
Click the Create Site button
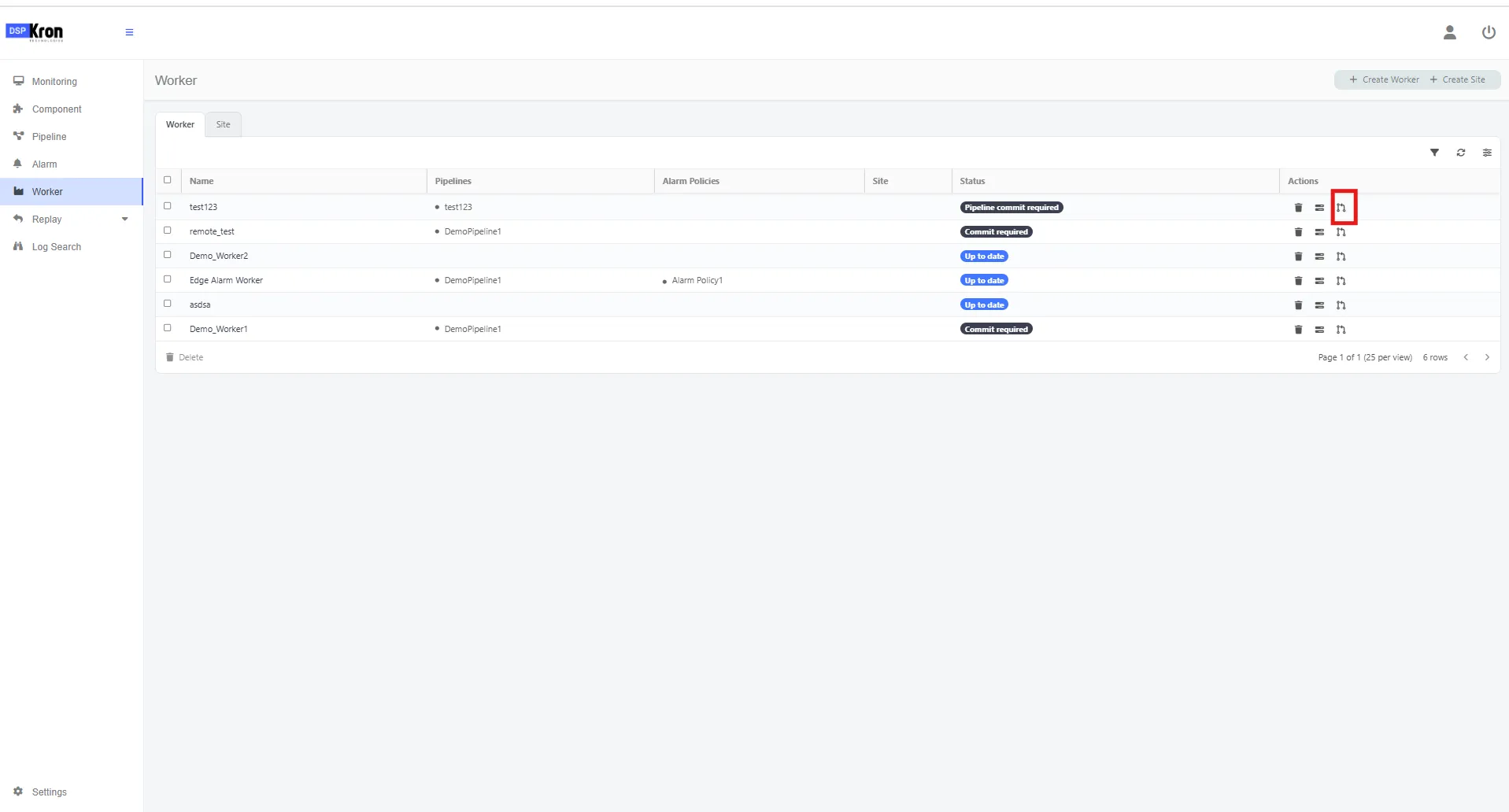(x=1458, y=79)
